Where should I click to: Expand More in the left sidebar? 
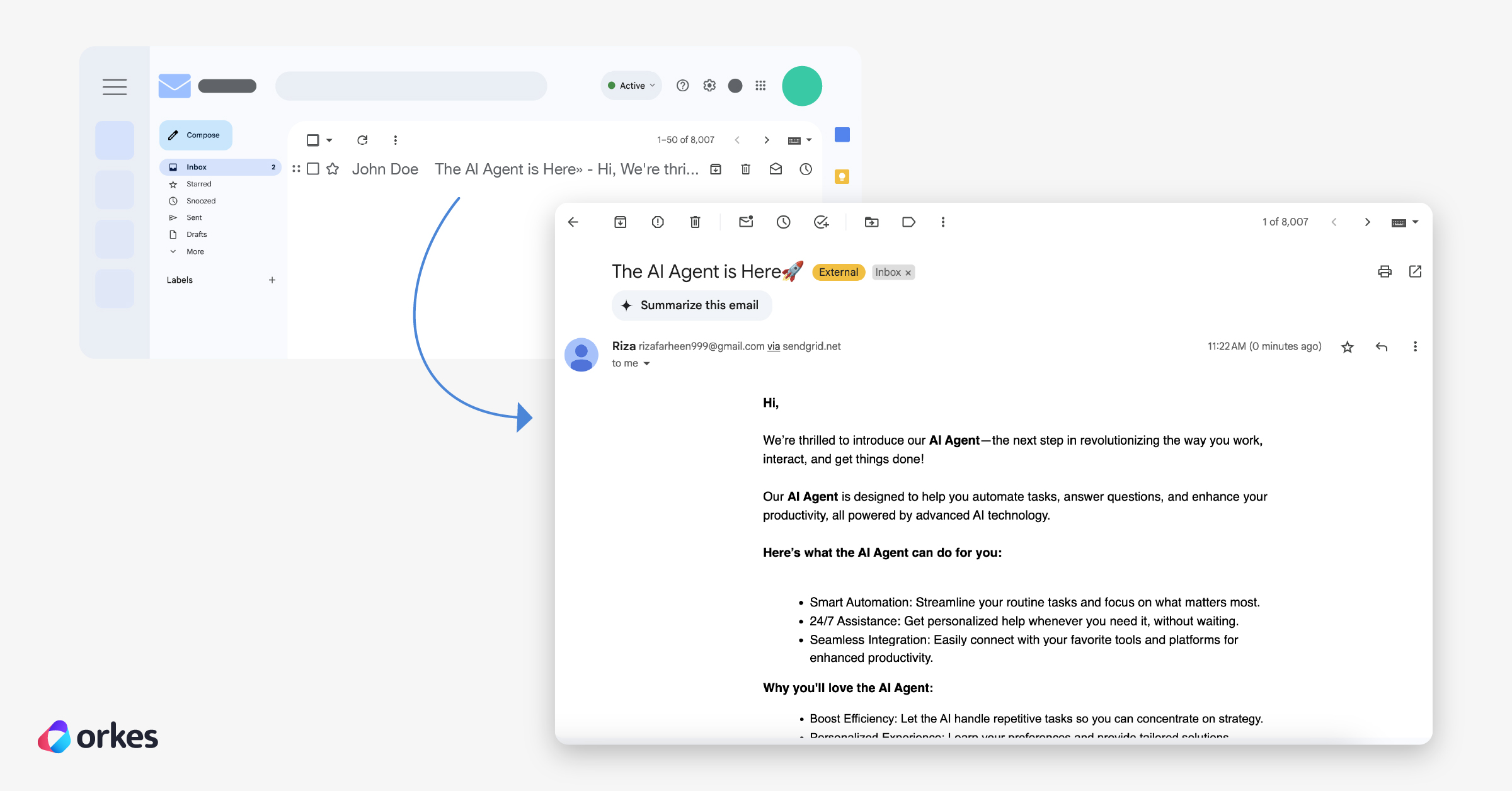pos(195,251)
